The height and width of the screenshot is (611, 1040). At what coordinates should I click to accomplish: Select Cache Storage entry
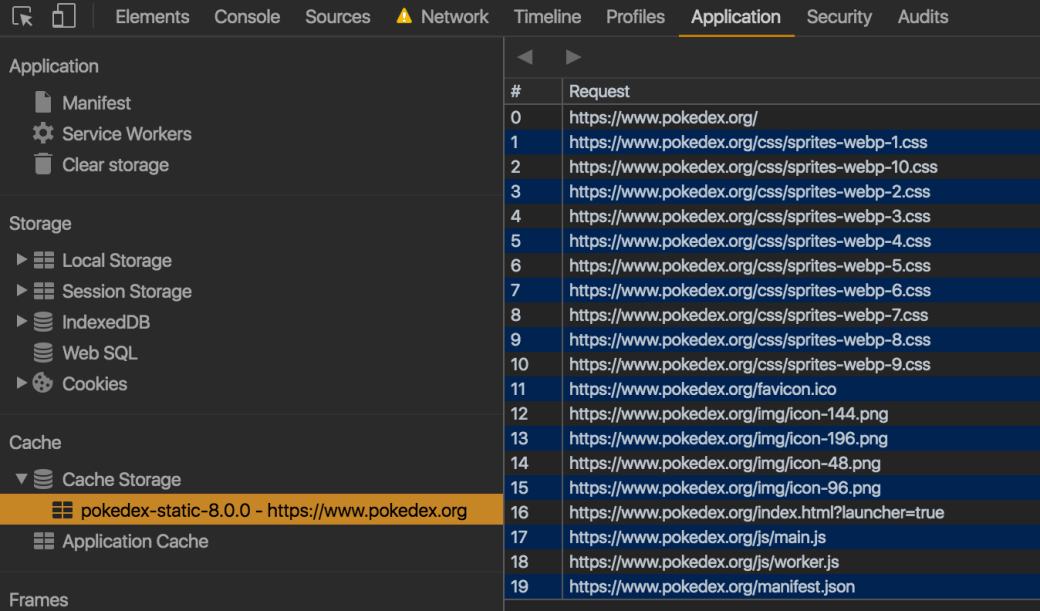point(121,480)
